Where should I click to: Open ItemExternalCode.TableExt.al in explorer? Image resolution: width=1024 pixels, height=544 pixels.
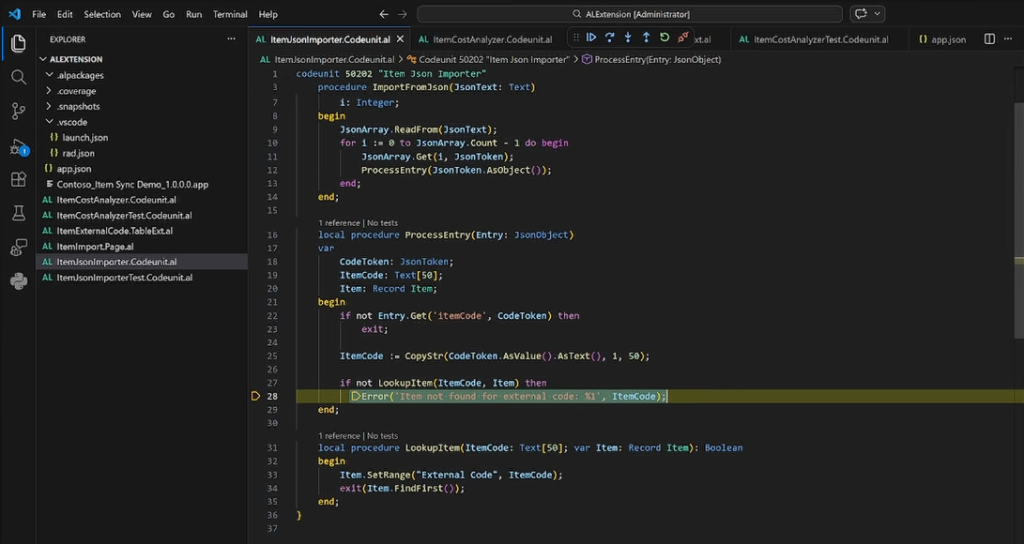(115, 231)
